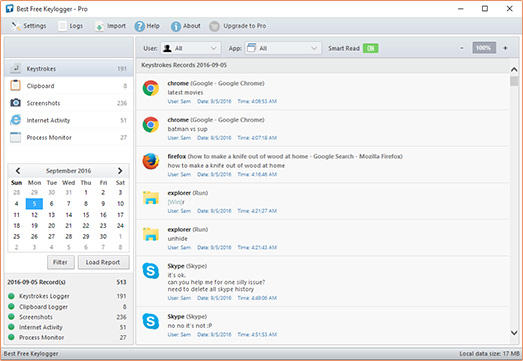The height and width of the screenshot is (361, 523).
Task: Click Keystrokes Logger green status indicator
Action: tap(11, 296)
